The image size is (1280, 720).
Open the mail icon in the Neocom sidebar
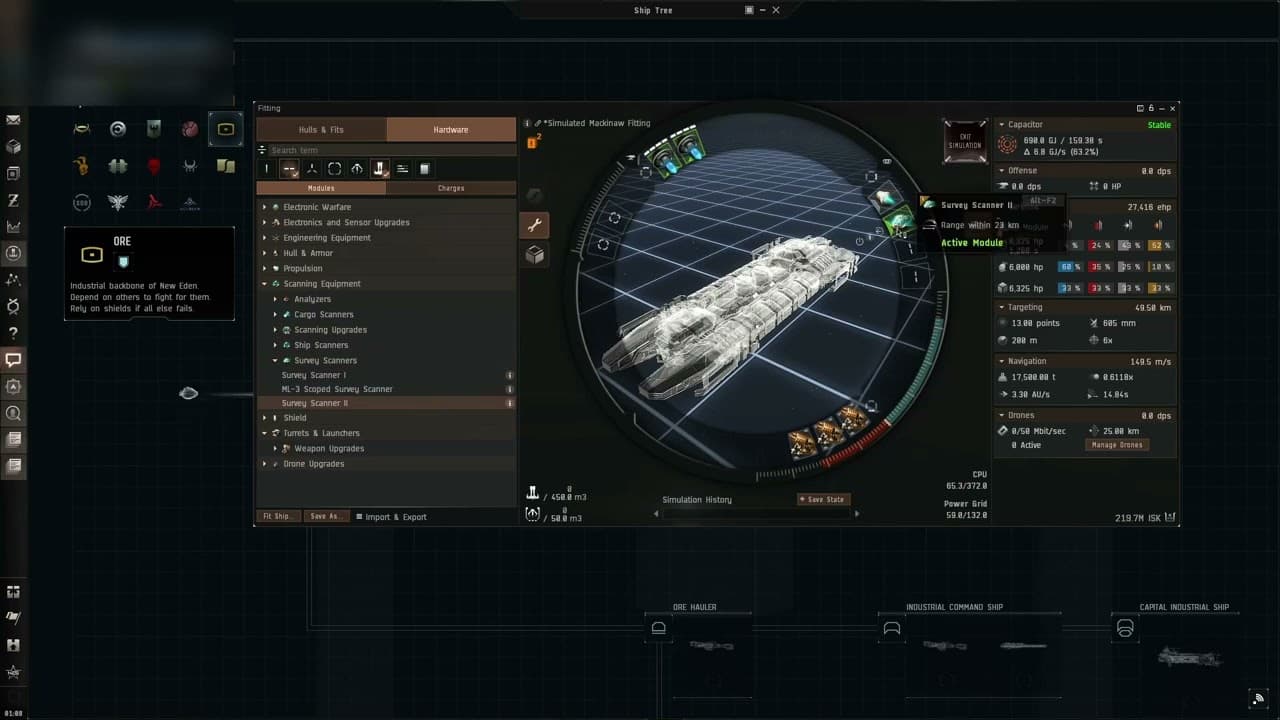tap(13, 120)
